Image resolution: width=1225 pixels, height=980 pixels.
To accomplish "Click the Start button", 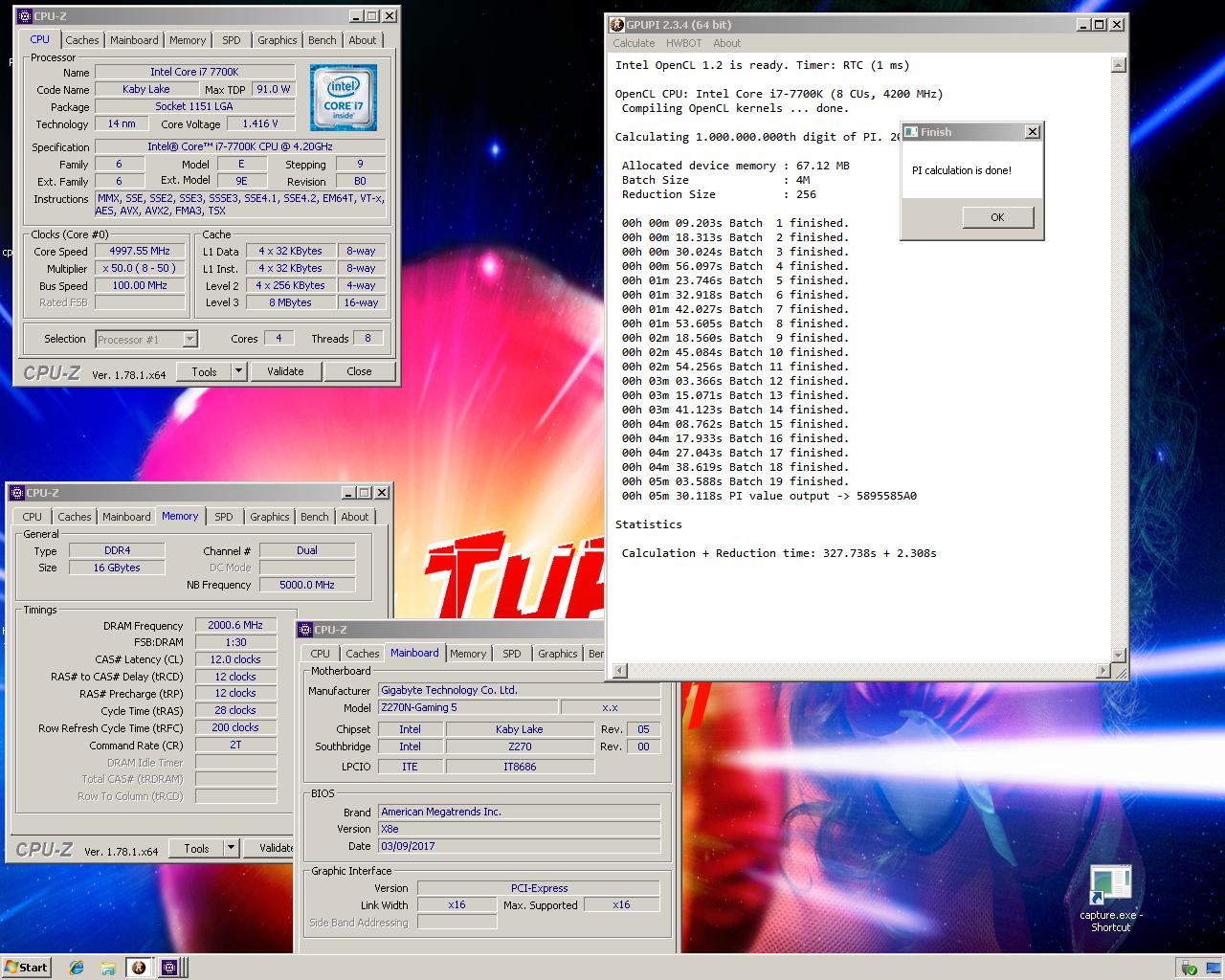I will pyautogui.click(x=26, y=968).
